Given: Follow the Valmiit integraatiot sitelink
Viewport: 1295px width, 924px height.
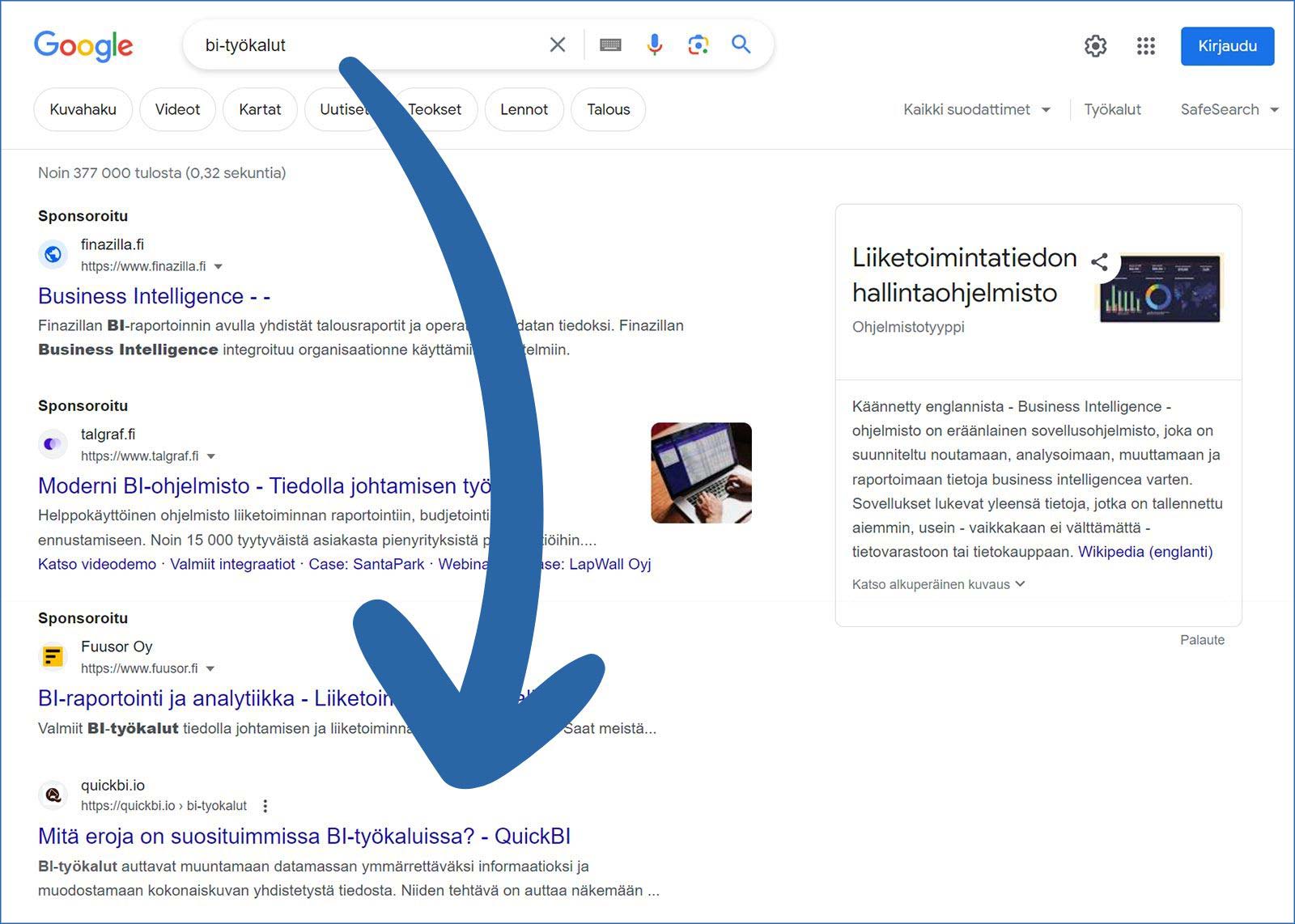Looking at the screenshot, I should (x=232, y=564).
